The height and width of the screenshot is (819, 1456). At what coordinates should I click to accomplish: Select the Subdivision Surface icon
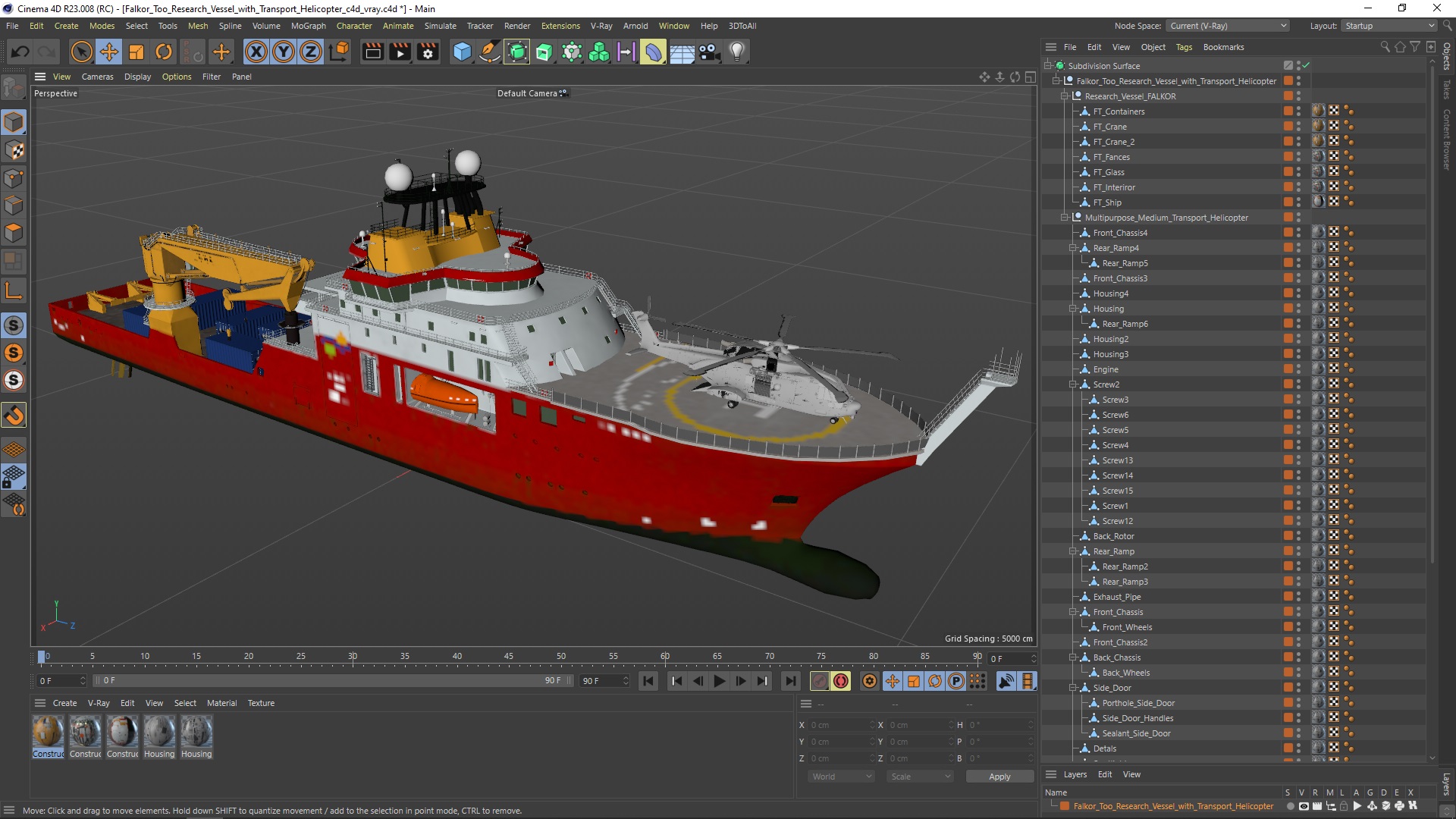point(1063,64)
